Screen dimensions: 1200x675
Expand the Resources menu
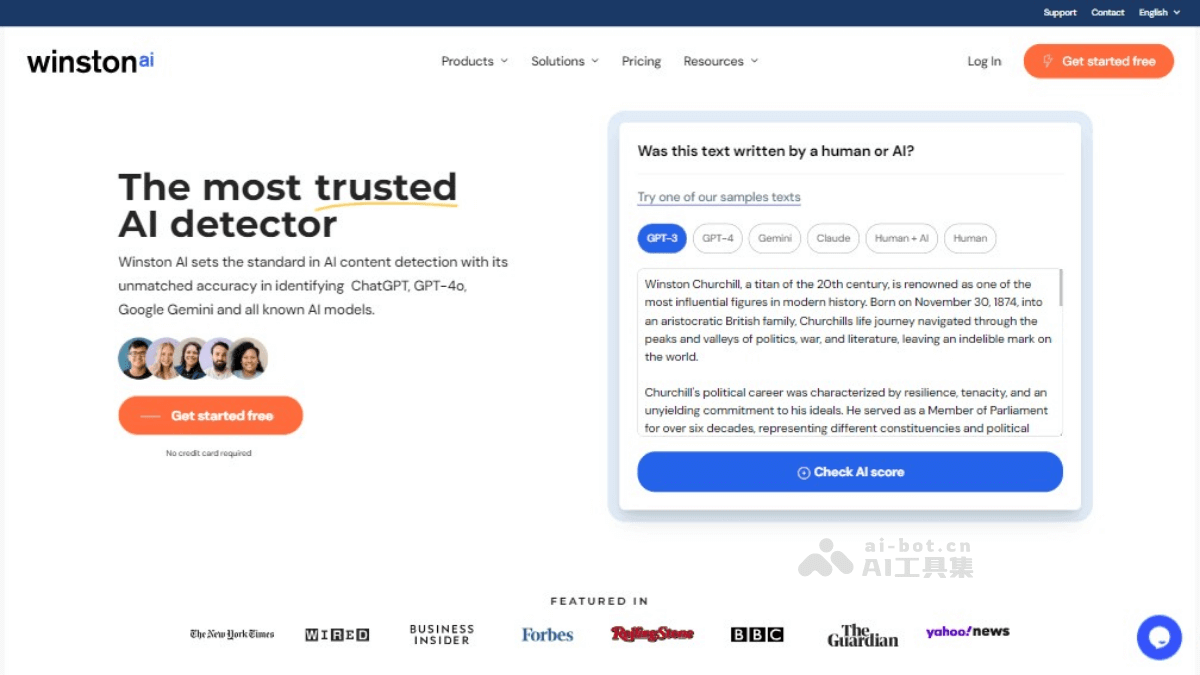point(720,61)
